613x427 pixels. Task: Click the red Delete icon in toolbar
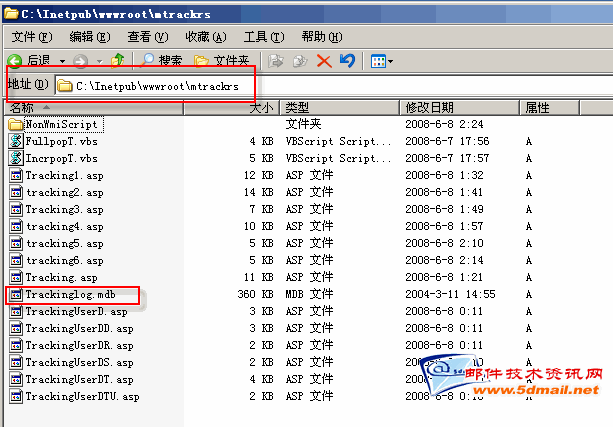pos(324,61)
